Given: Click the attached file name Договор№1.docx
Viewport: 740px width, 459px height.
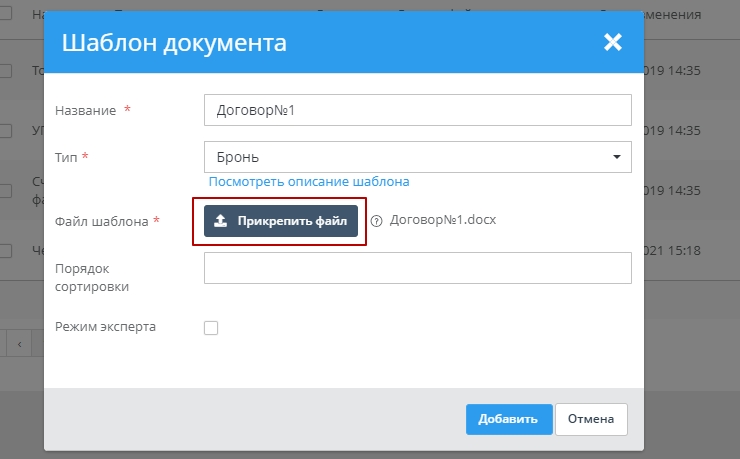Looking at the screenshot, I should [443, 220].
